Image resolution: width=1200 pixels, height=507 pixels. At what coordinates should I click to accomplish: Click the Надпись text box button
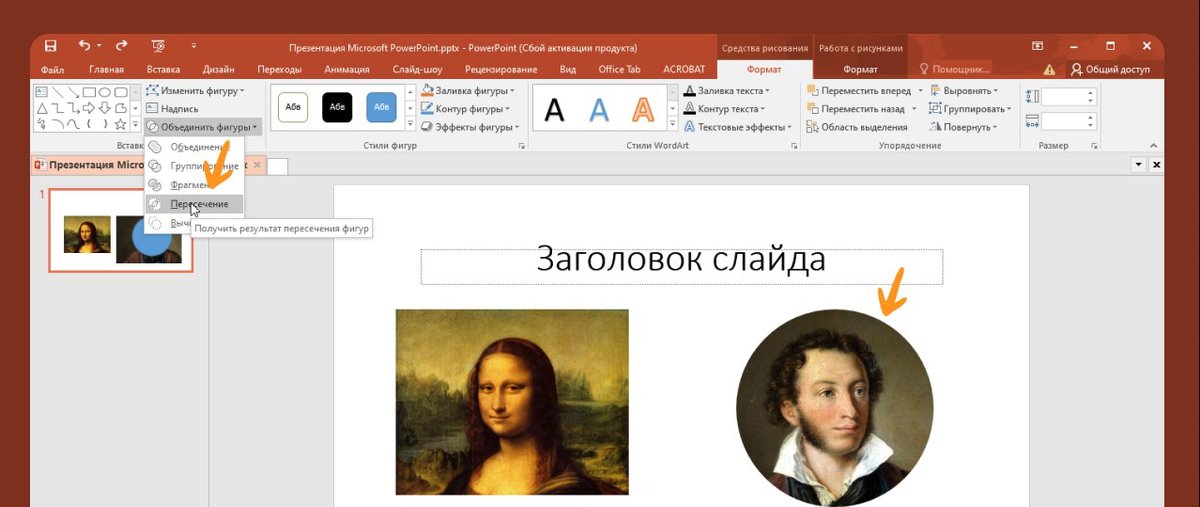pos(172,108)
